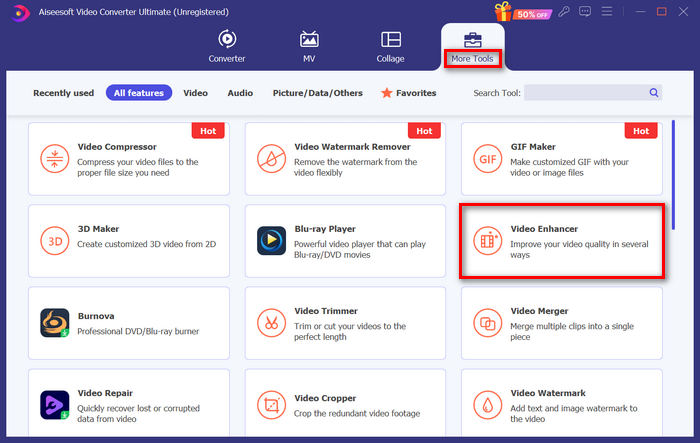Viewport: 700px width, 443px height.
Task: Open the Collage tab
Action: click(390, 46)
